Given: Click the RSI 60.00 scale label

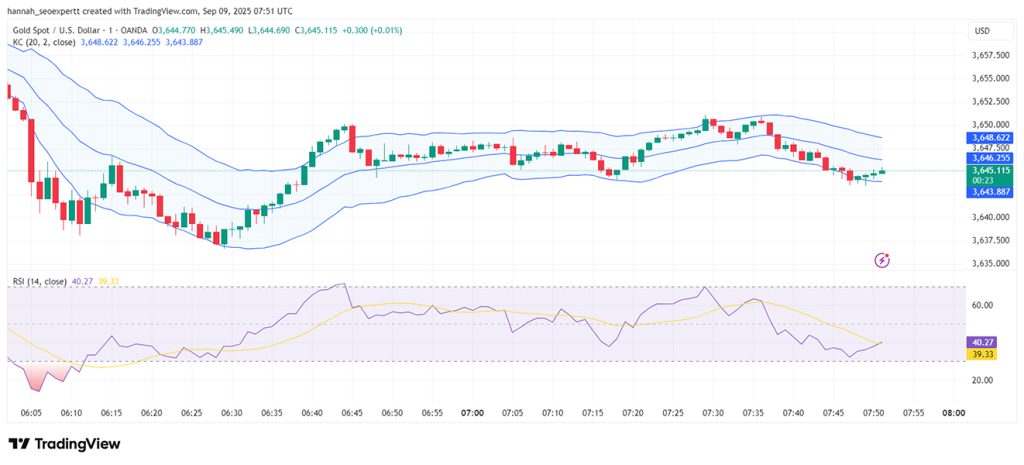Looking at the screenshot, I should click(983, 305).
